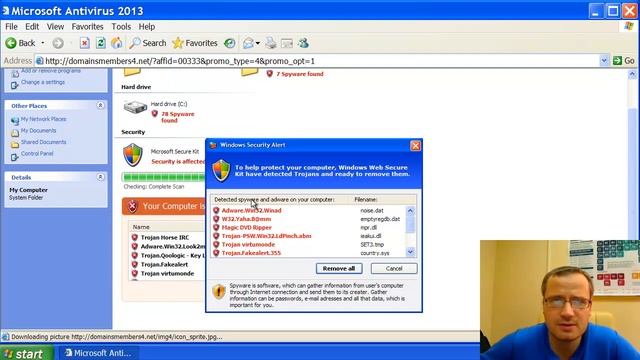
Task: Open My Documents link
Action: click(x=38, y=131)
